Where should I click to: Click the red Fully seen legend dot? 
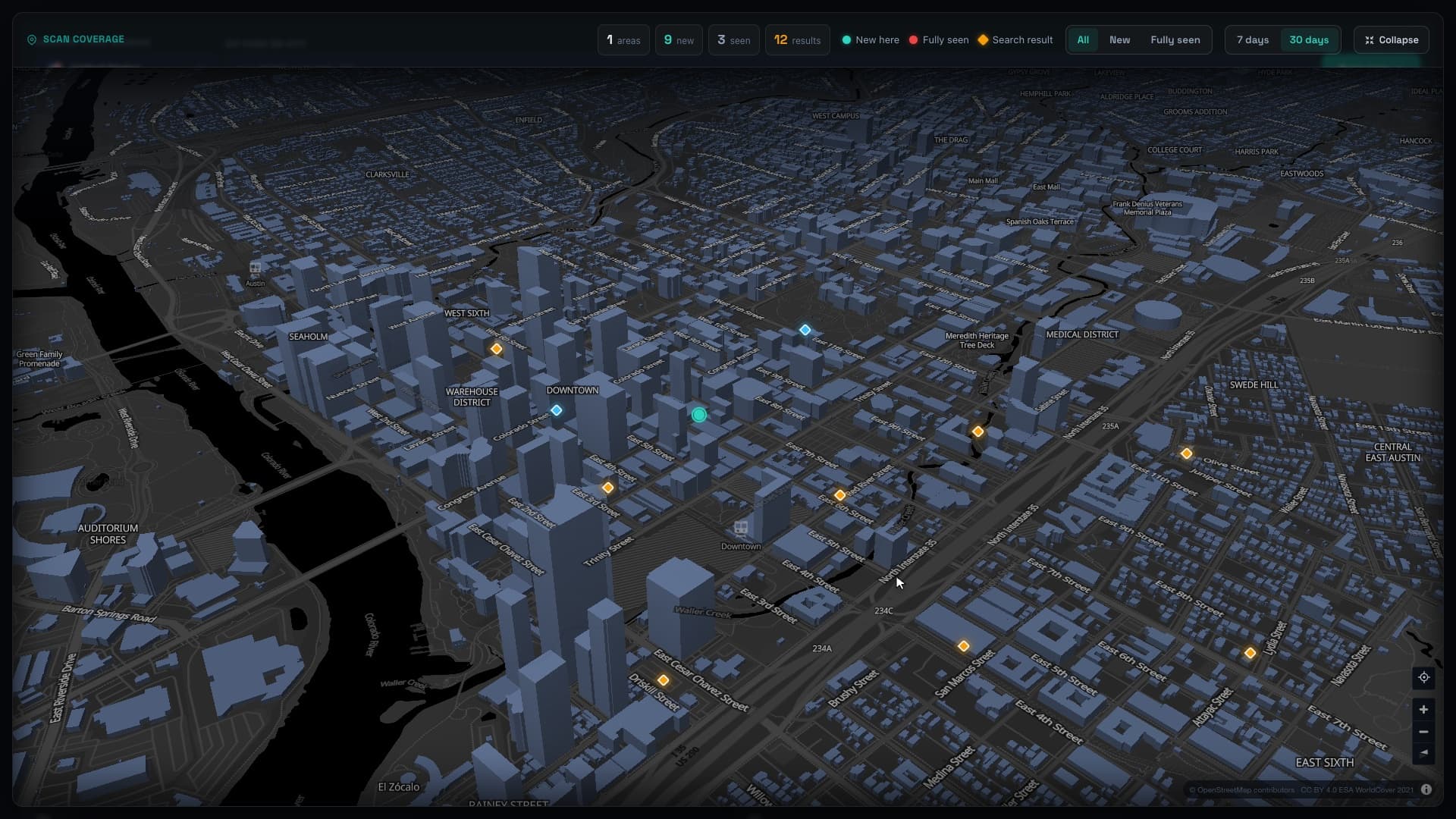pos(913,40)
